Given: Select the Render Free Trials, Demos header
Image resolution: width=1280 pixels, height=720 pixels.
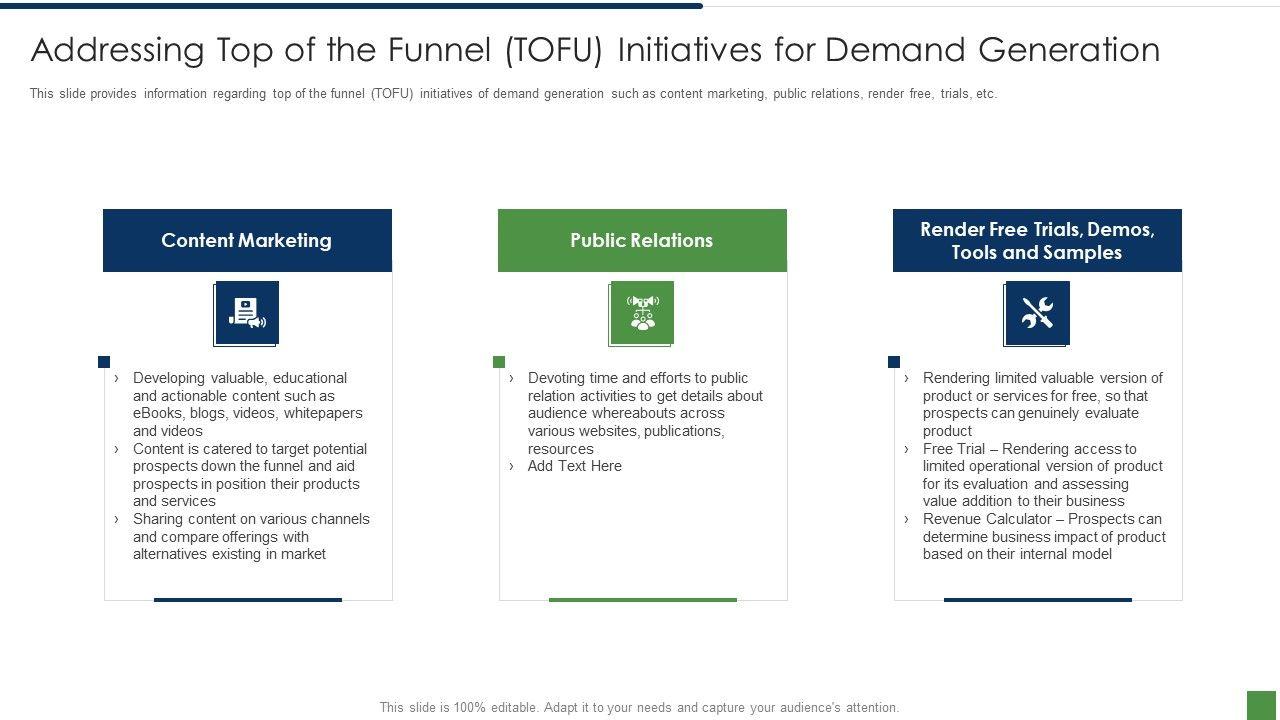Looking at the screenshot, I should 1037,240.
